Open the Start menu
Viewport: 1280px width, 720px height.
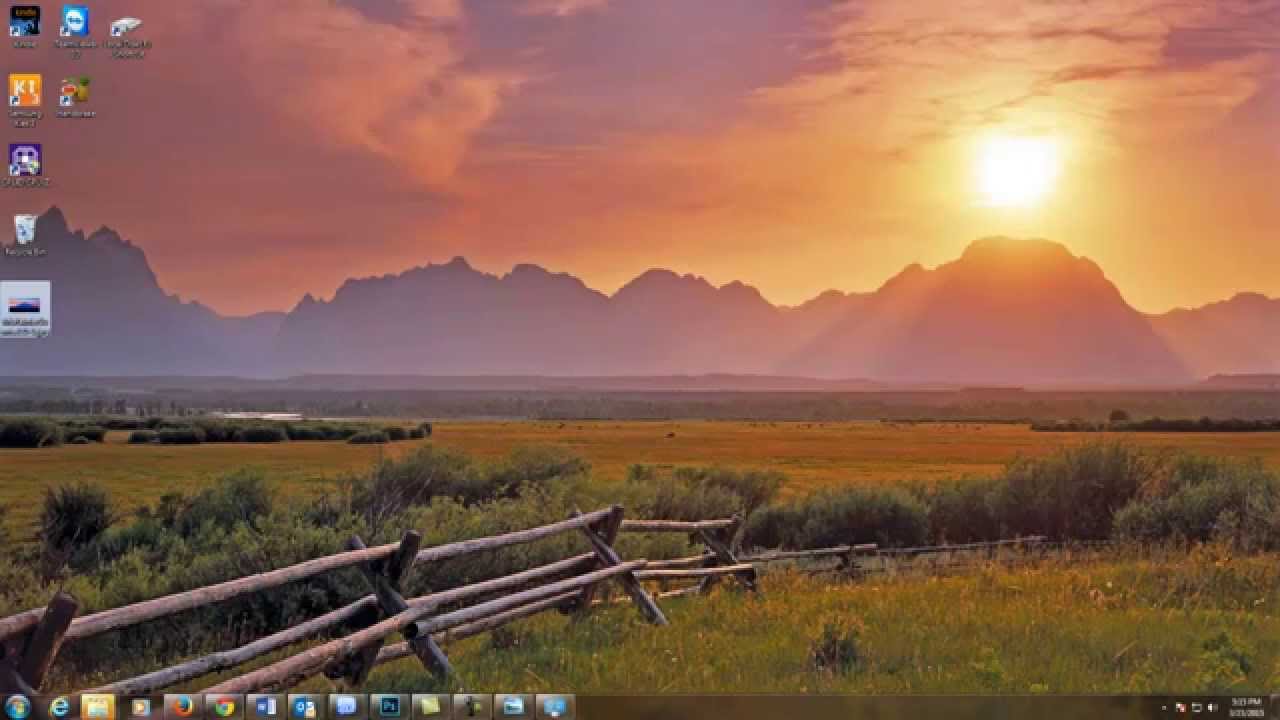pos(15,706)
